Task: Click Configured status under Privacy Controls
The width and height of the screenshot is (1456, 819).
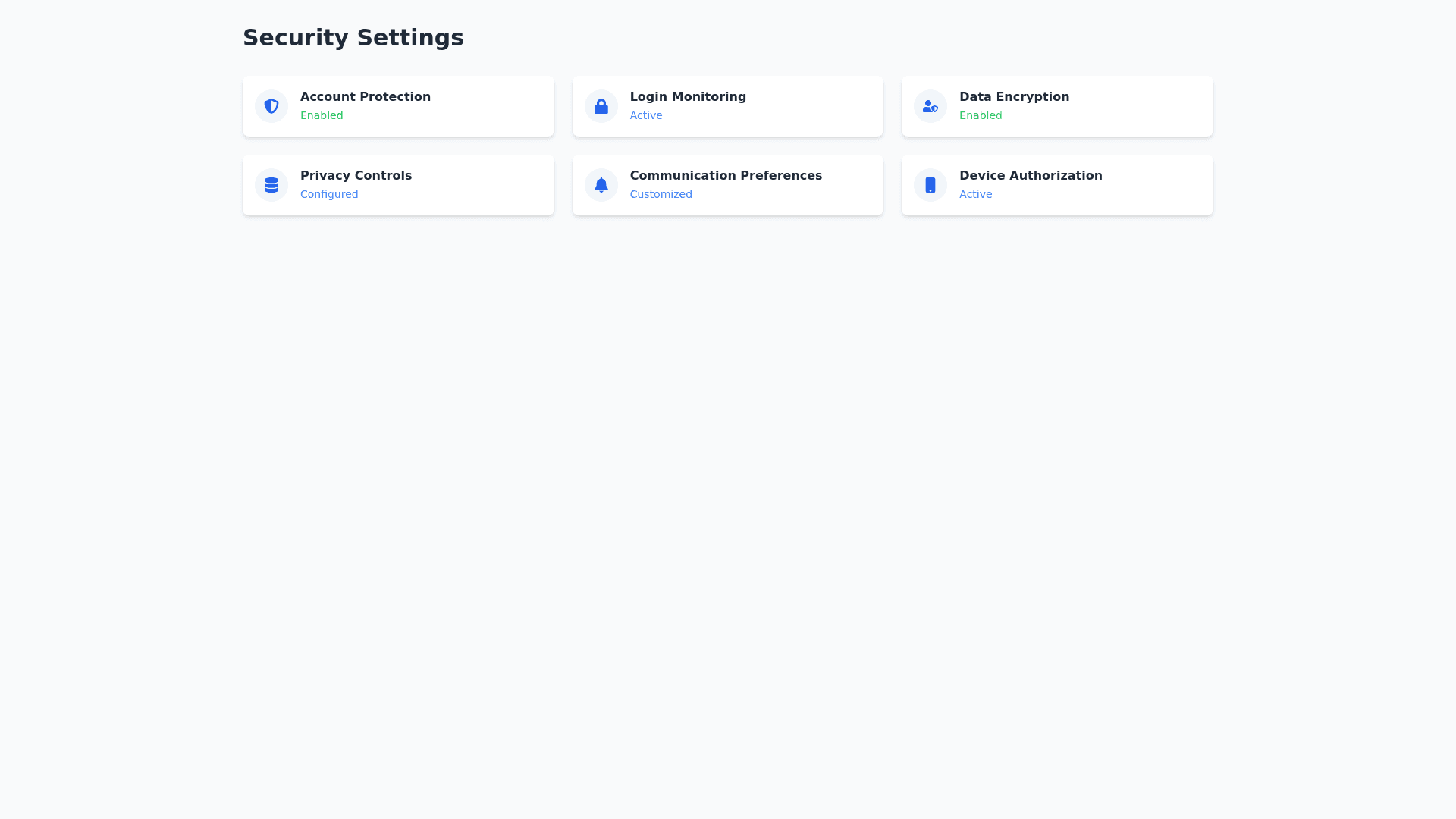Action: coord(329,194)
